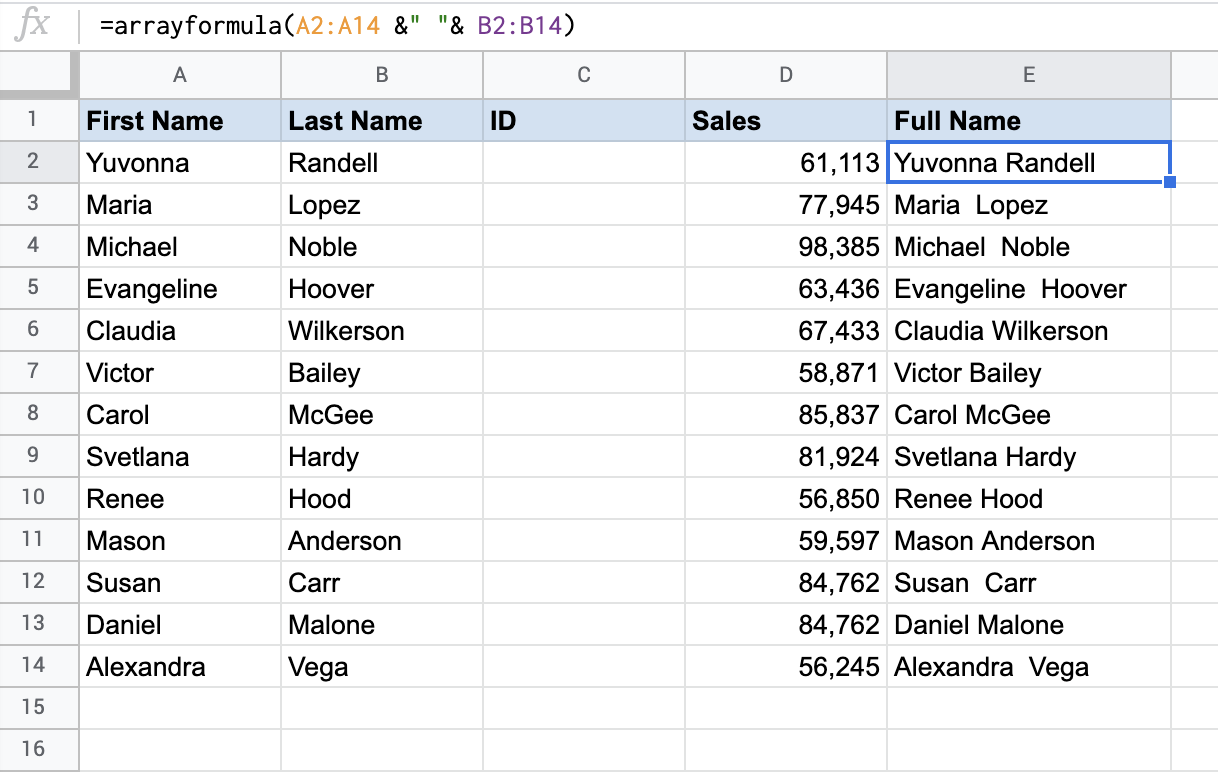Screen dimensions: 1218x772
Task: Select sales value 59,597
Action: pos(786,541)
